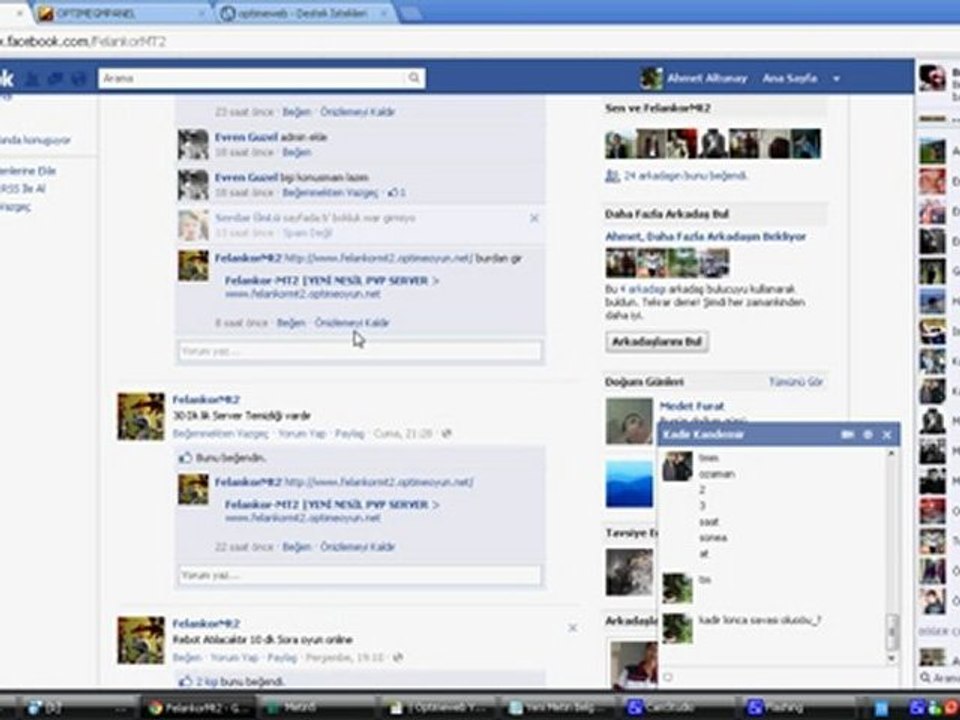Click Beğen on the '8 saat önce' comment
This screenshot has width=960, height=720.
tap(291, 323)
